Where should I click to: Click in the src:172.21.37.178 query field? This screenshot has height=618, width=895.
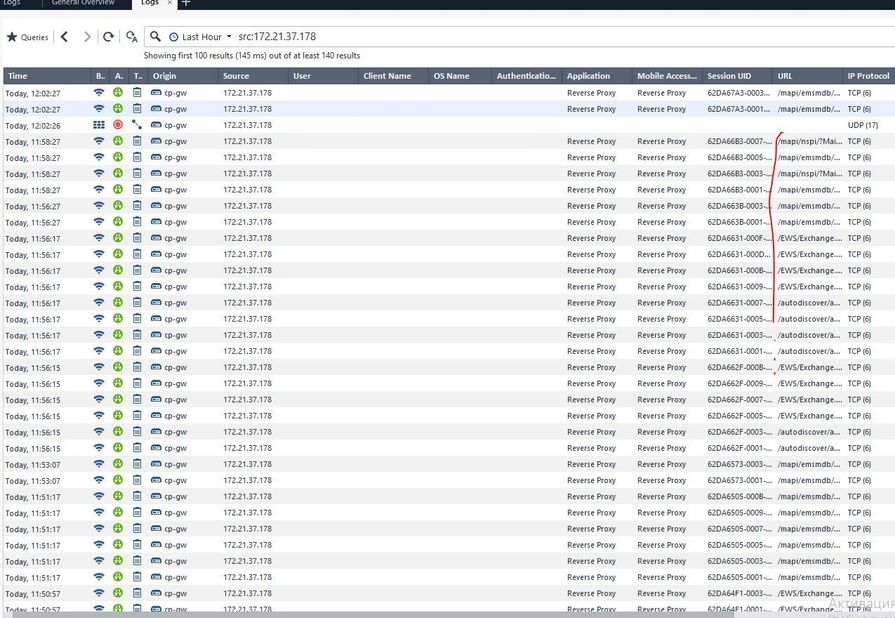(500, 37)
